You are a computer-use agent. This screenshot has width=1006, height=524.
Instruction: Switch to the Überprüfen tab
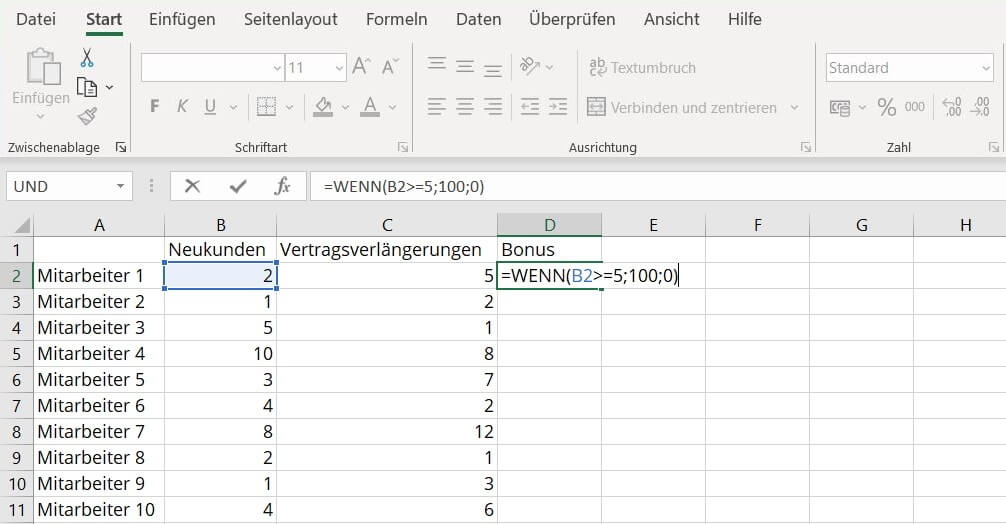pyautogui.click(x=572, y=19)
